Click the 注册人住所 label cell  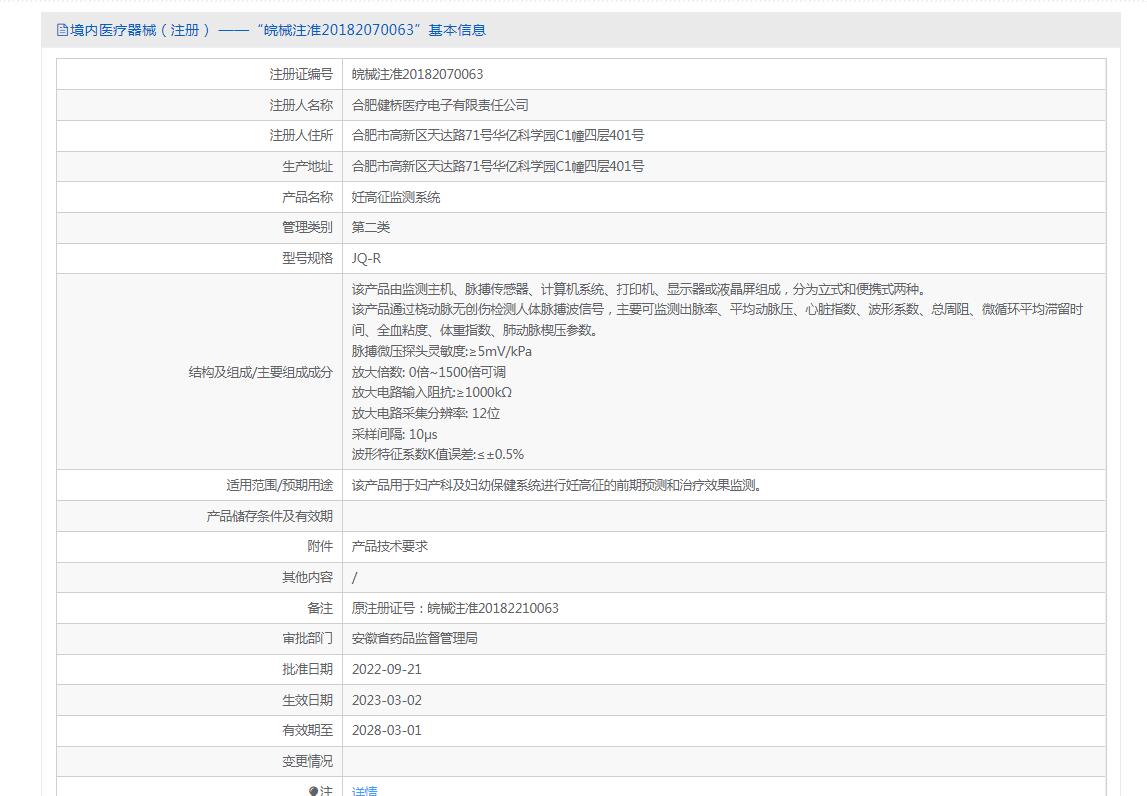(x=301, y=135)
